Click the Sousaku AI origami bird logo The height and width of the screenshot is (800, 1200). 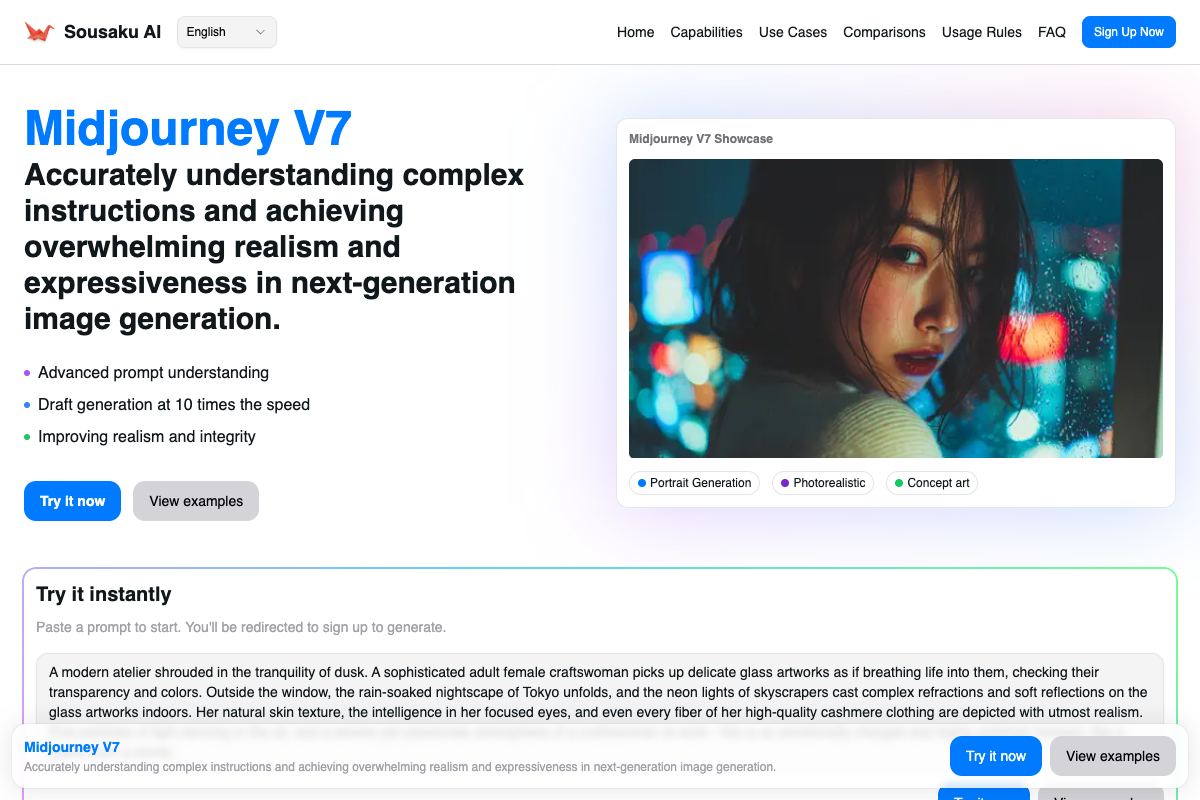[x=39, y=32]
